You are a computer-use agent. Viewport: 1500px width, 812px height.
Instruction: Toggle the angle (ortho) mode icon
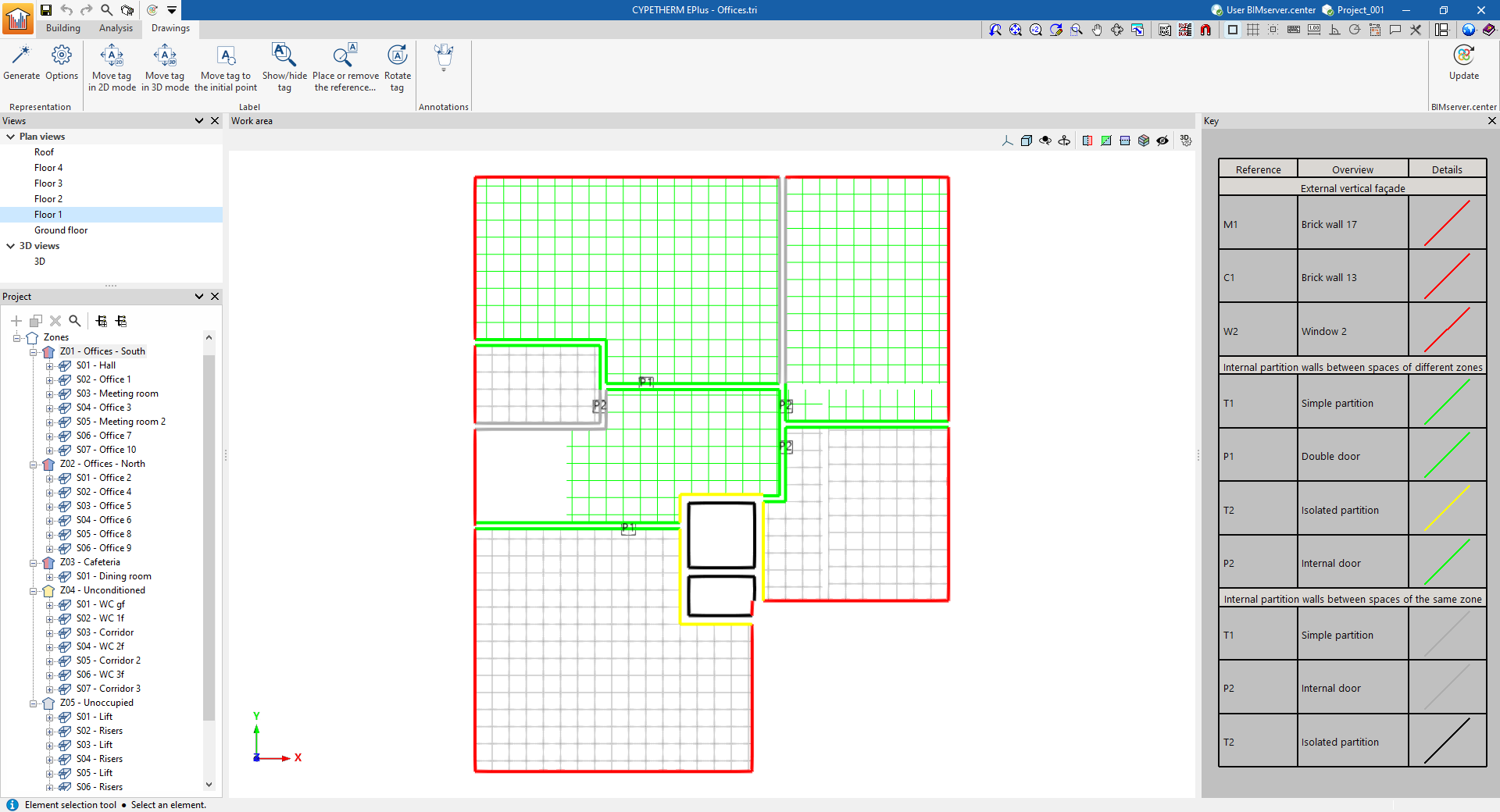click(x=1334, y=30)
